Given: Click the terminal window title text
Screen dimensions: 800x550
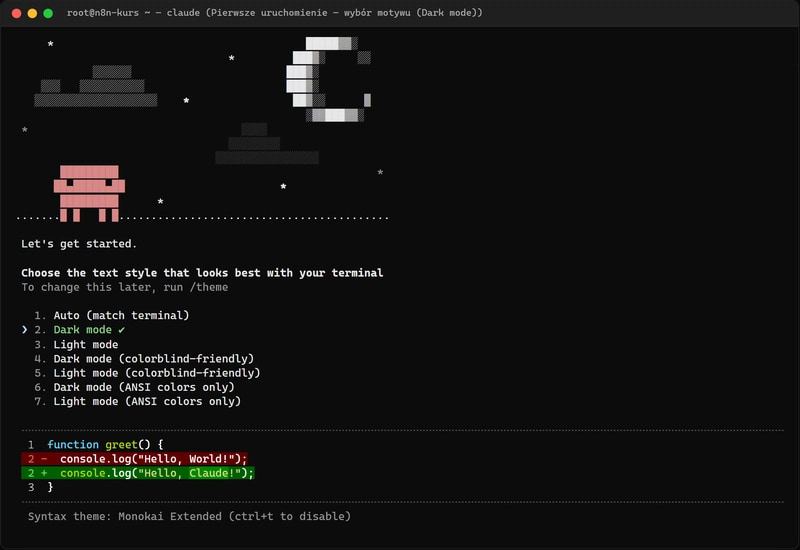Looking at the screenshot, I should click(274, 13).
